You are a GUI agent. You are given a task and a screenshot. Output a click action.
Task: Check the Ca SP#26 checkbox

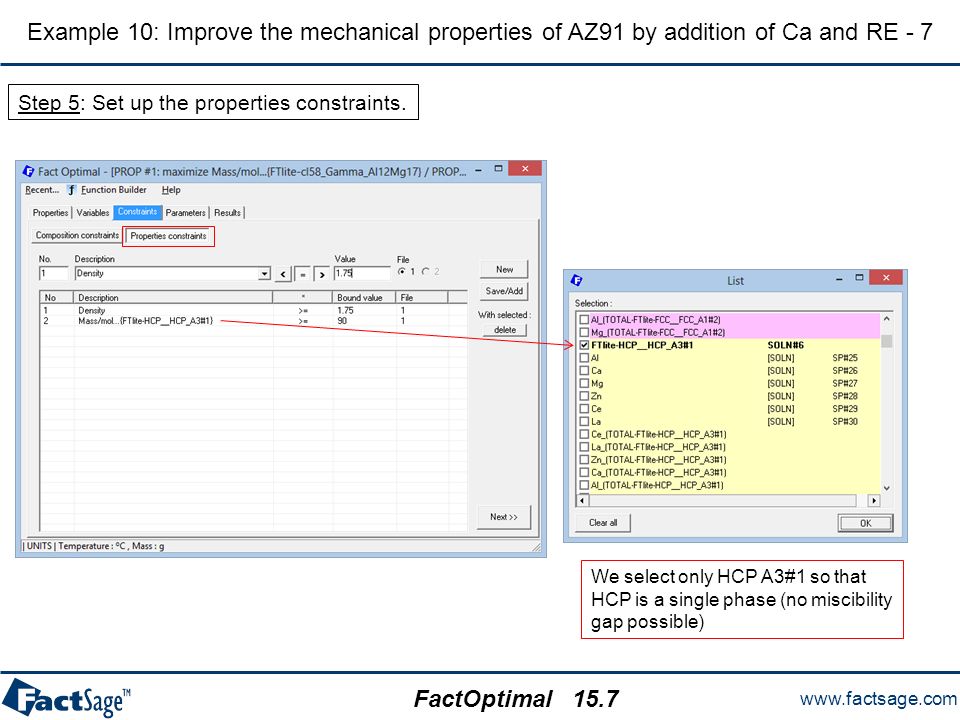point(584,370)
